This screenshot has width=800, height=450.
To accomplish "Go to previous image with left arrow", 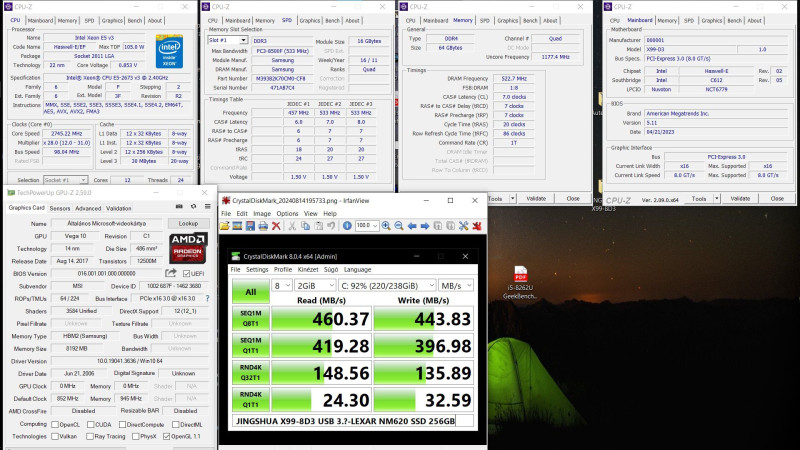I will pos(412,226).
